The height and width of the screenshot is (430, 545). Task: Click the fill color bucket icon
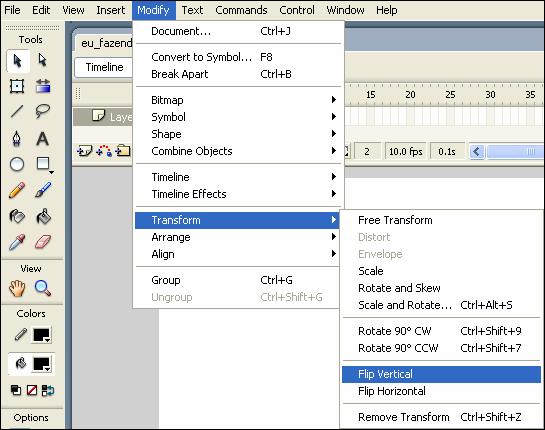tap(21, 364)
